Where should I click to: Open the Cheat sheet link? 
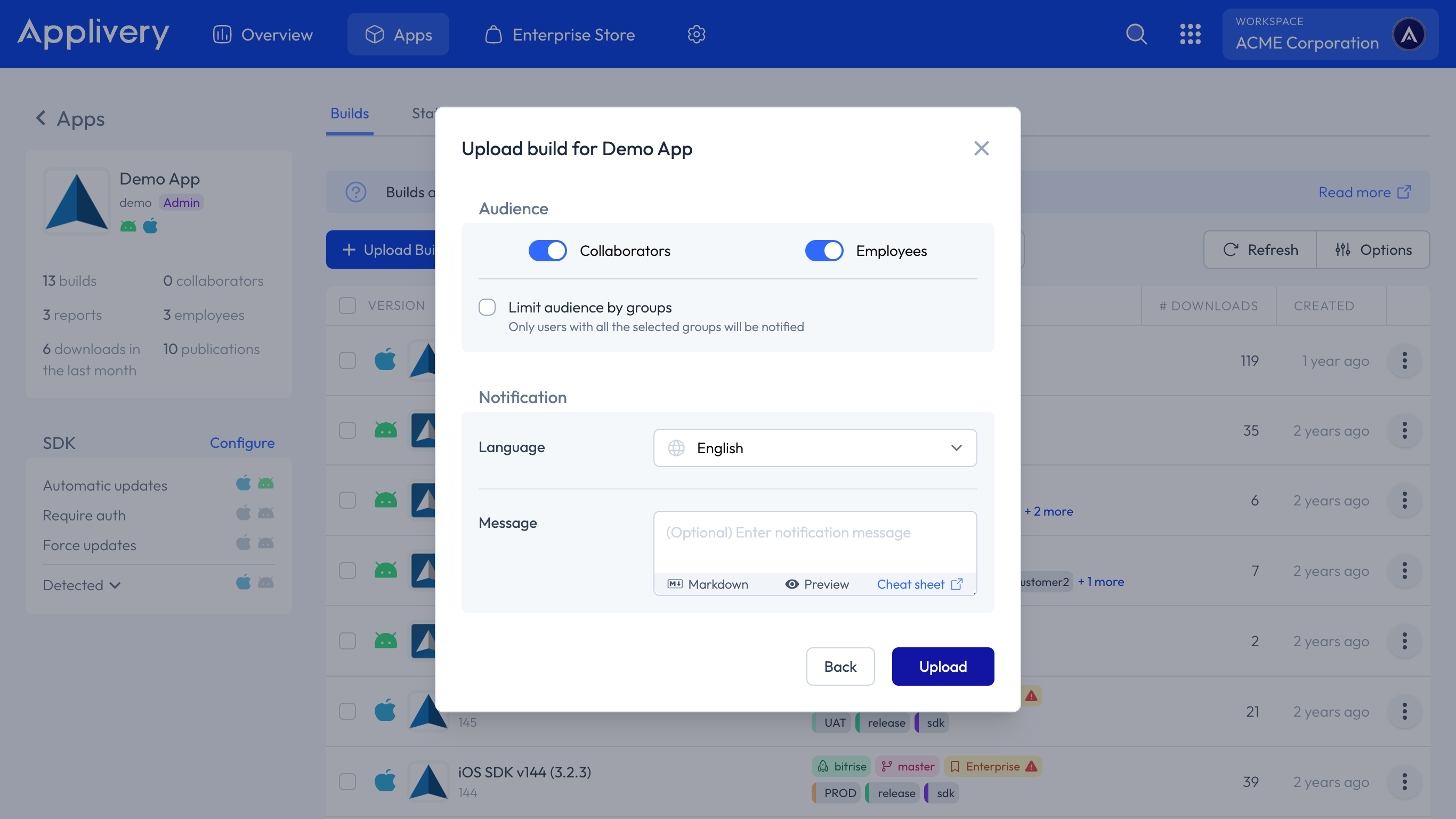[910, 584]
